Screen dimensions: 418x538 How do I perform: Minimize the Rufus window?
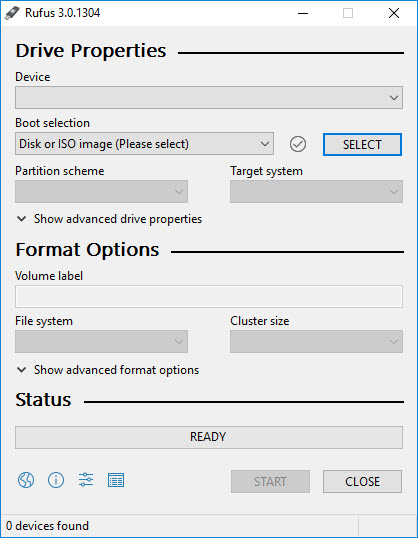303,13
